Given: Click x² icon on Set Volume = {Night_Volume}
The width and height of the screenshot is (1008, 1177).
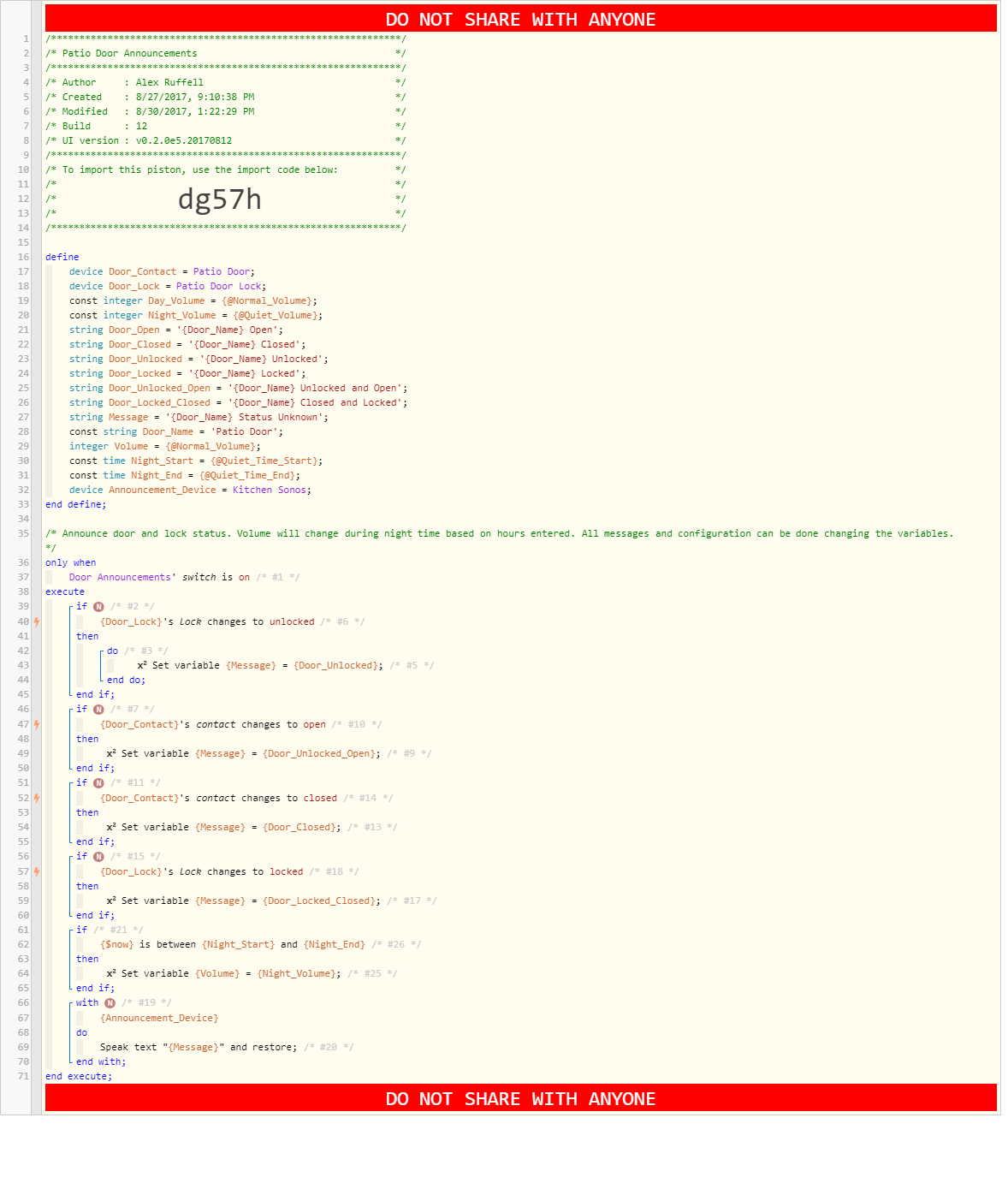Looking at the screenshot, I should (x=111, y=973).
